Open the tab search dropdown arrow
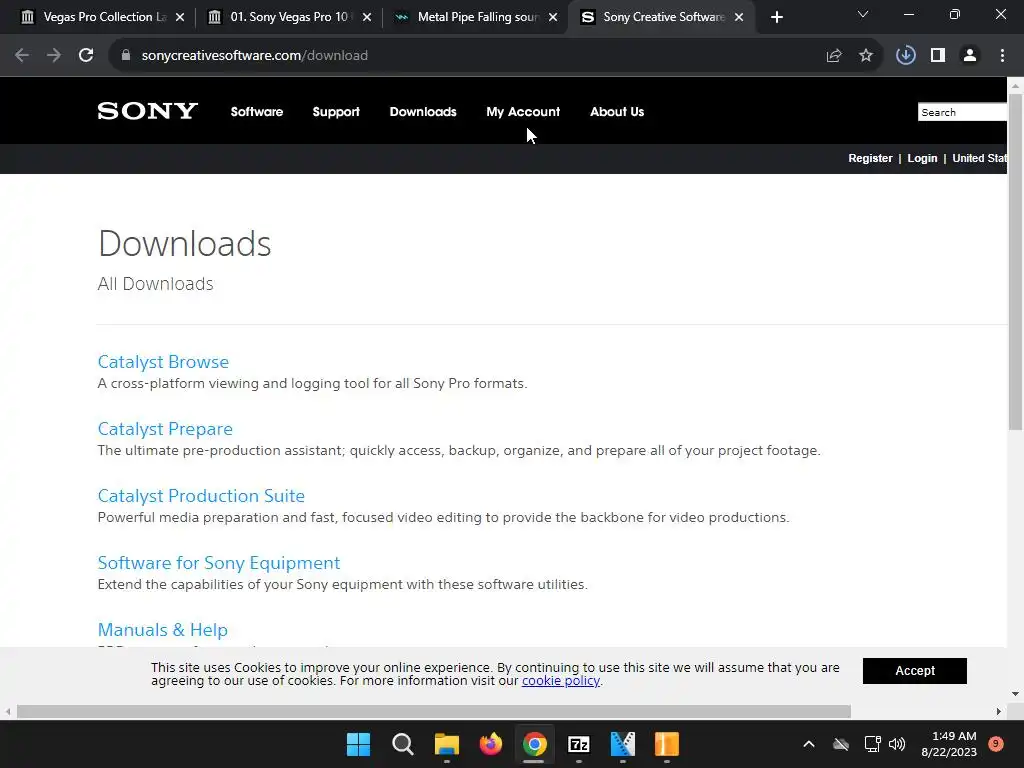Screen dimensions: 1024x768 pyautogui.click(x=863, y=14)
